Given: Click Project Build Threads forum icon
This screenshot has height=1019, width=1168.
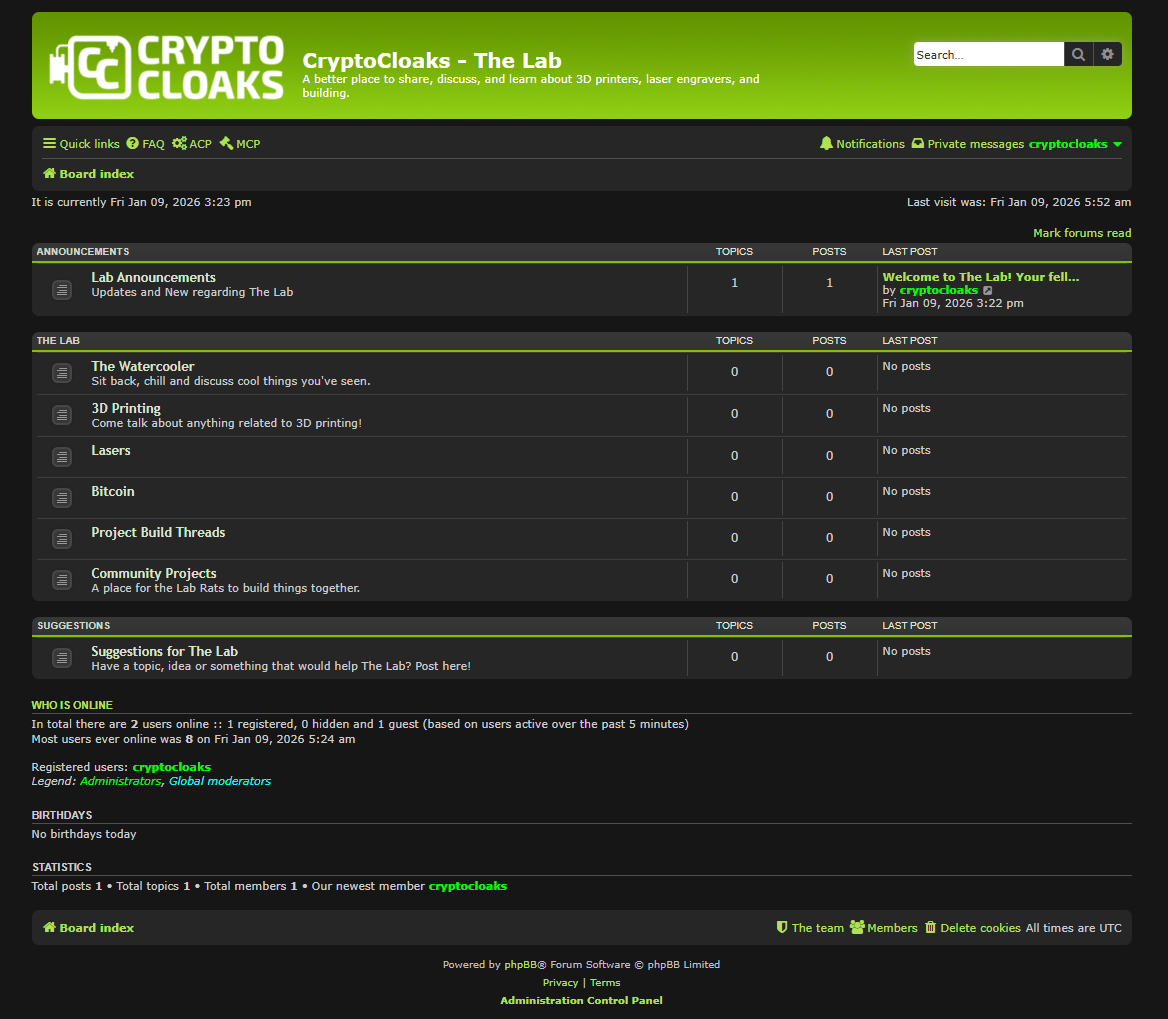Looking at the screenshot, I should coord(62,539).
